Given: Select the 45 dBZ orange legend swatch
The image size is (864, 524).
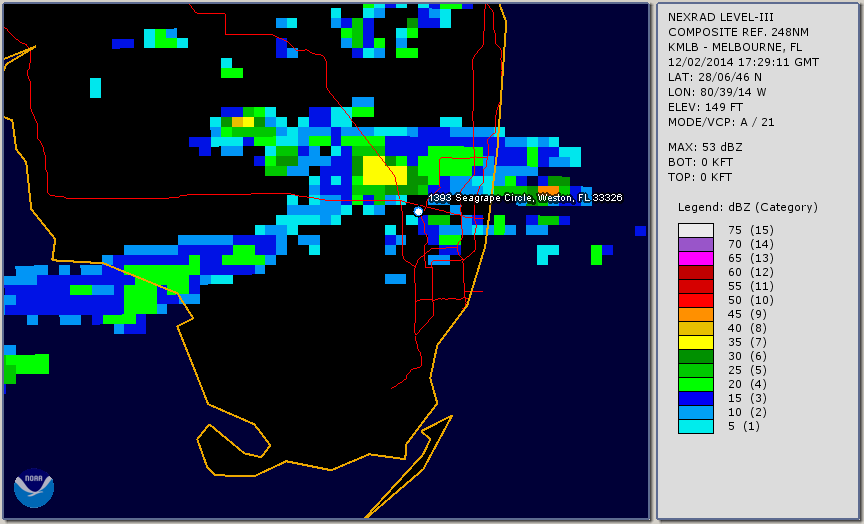Looking at the screenshot, I should tap(696, 314).
